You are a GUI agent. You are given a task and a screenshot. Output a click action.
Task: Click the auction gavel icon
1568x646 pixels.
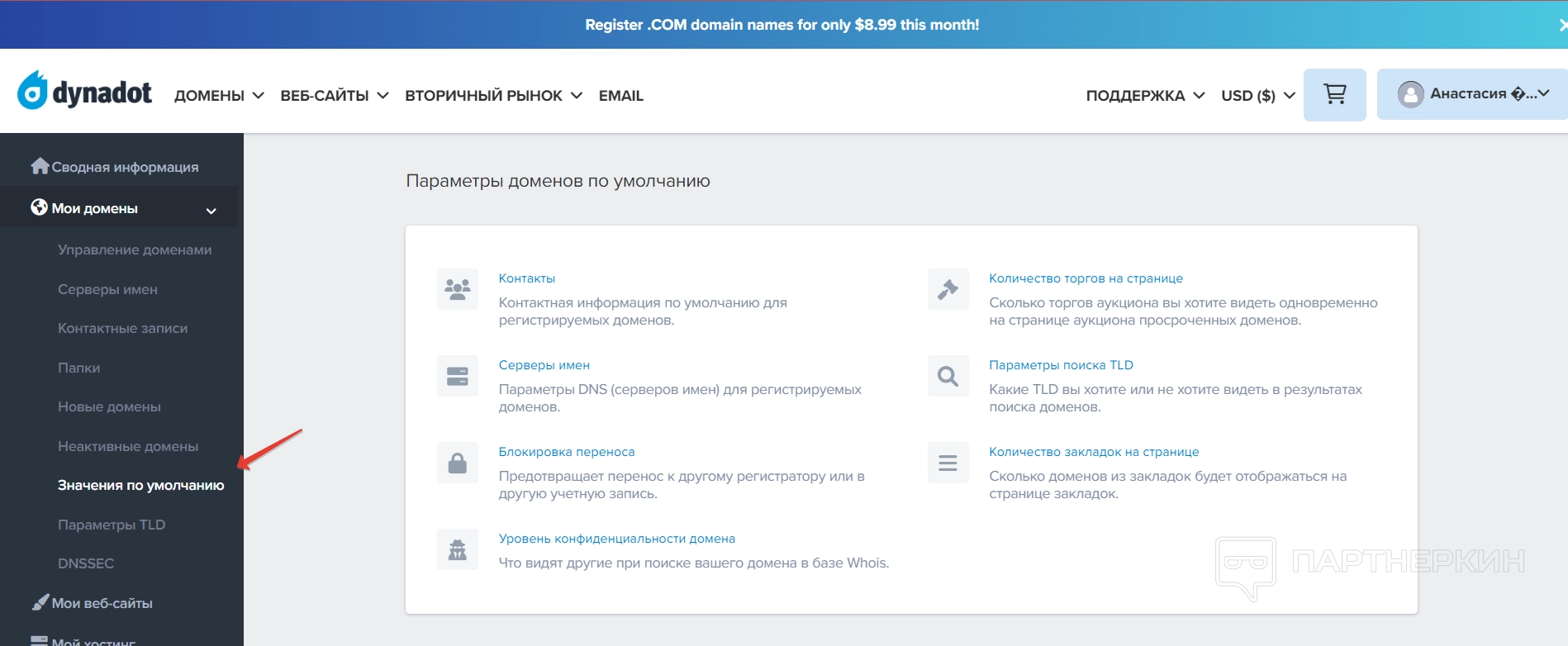[948, 288]
